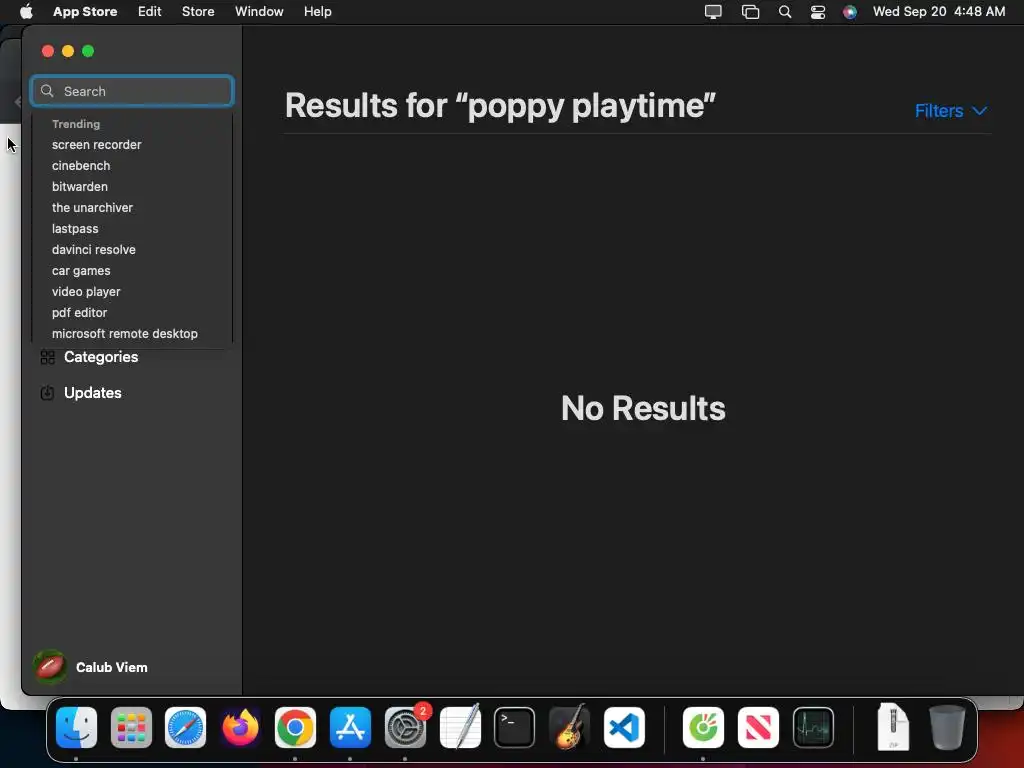Open the Updates sidebar section
This screenshot has height=768, width=1024.
click(93, 393)
